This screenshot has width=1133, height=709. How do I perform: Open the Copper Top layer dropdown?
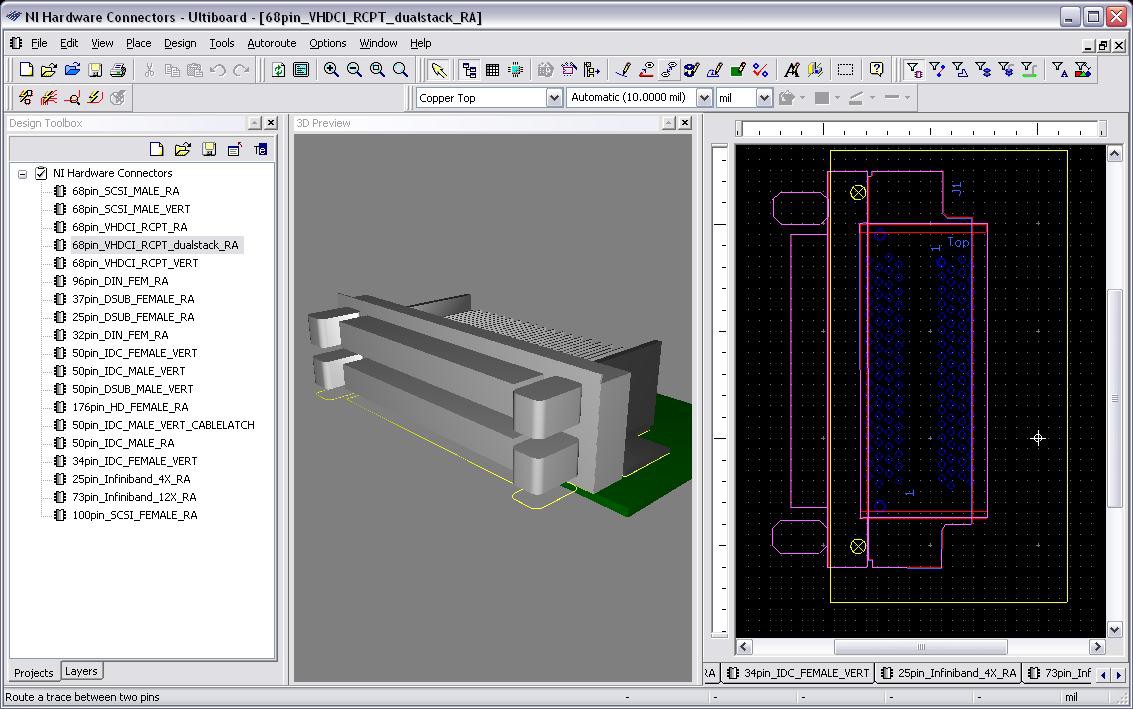coord(554,97)
